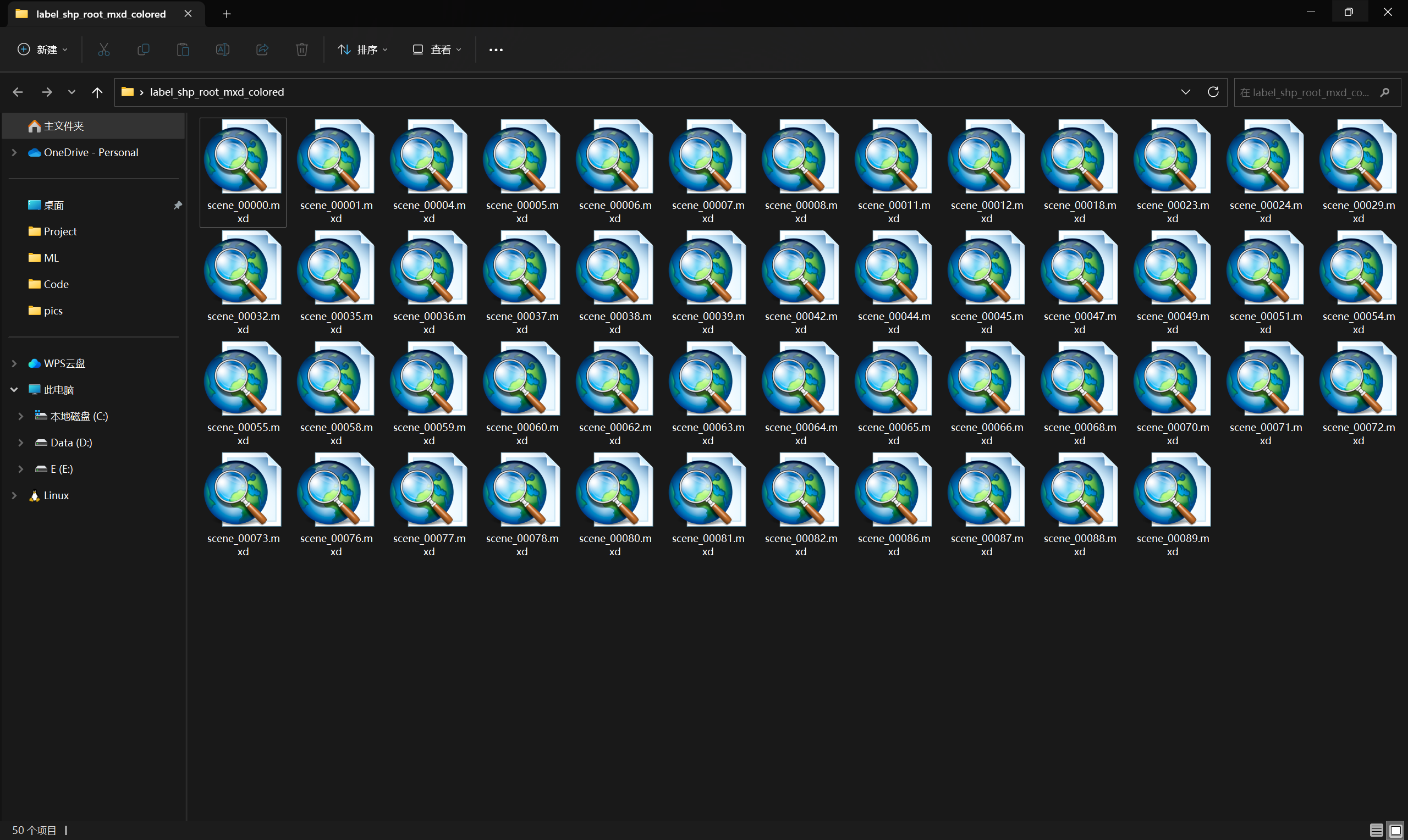Open 桌面 in quick access
The image size is (1408, 840).
click(x=94, y=205)
